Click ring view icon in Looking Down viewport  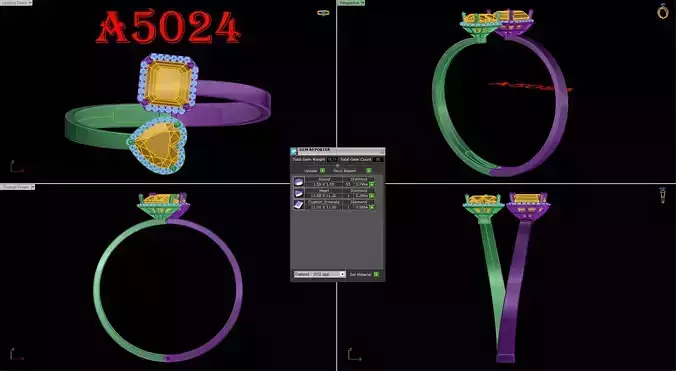pyautogui.click(x=323, y=13)
